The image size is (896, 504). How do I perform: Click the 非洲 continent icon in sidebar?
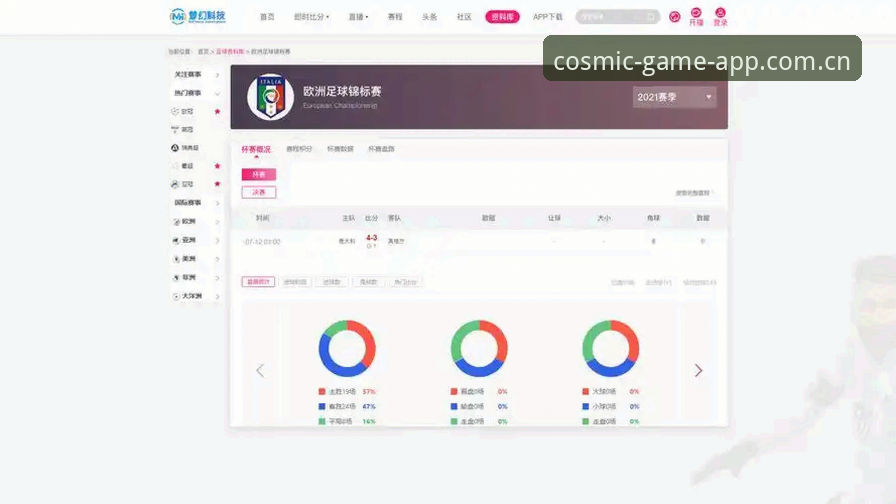coord(176,278)
